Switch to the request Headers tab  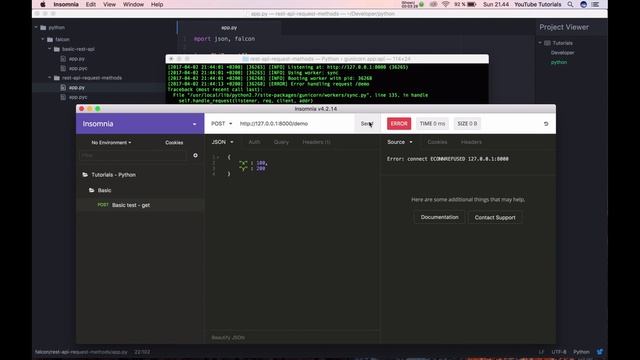[316, 142]
